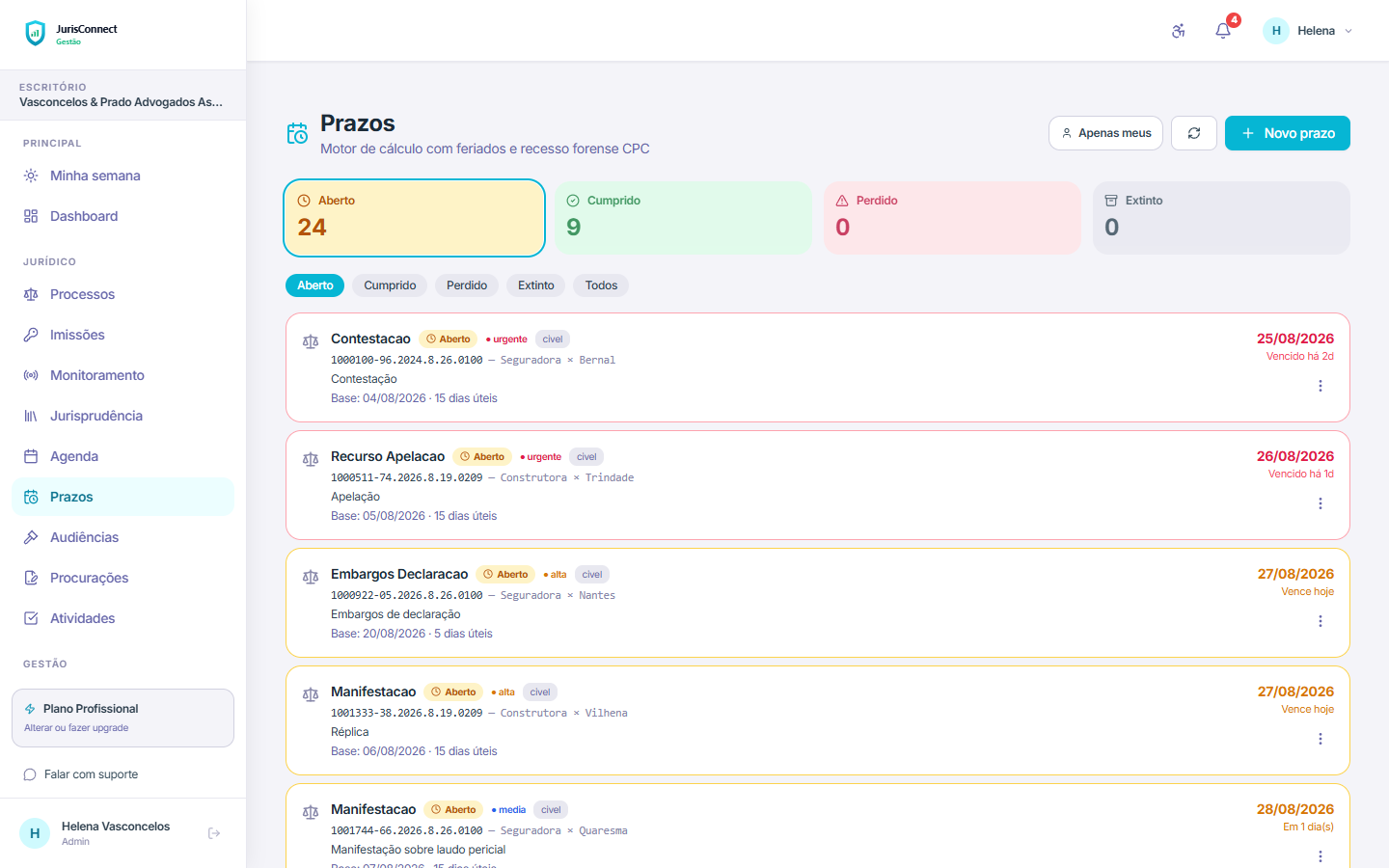Go to Monitoramento
1389x868 pixels.
coord(123,375)
